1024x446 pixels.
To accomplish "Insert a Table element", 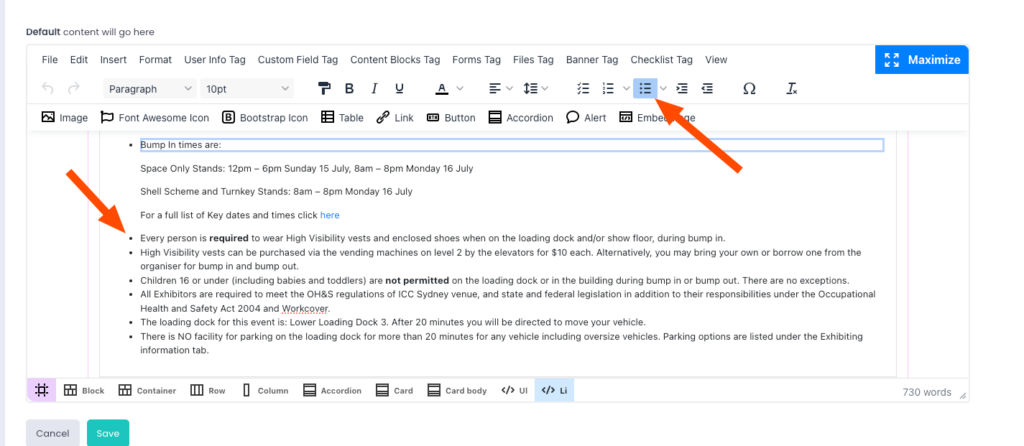I will (x=342, y=117).
